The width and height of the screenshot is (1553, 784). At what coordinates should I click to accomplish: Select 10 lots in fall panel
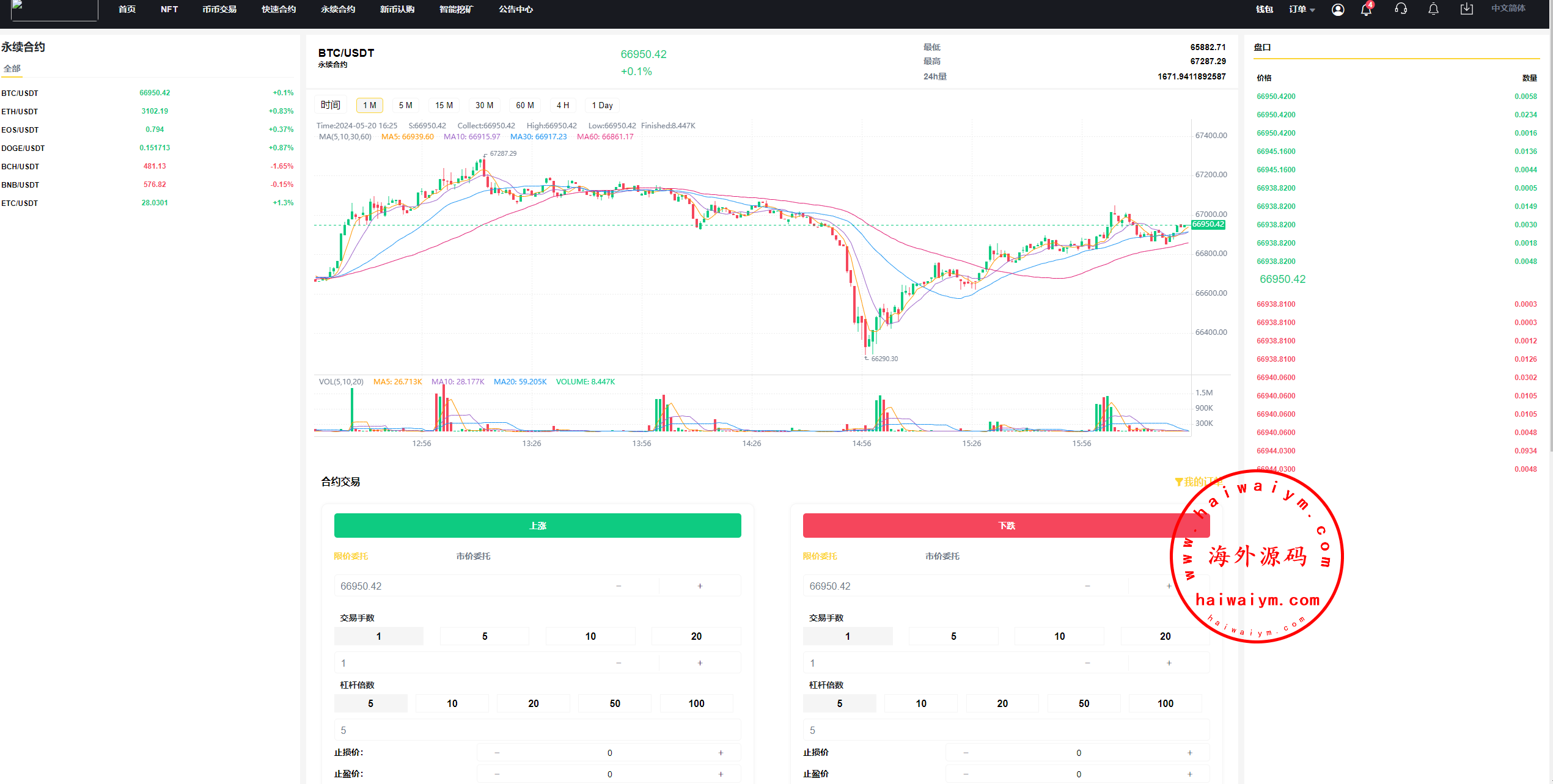tap(1059, 636)
